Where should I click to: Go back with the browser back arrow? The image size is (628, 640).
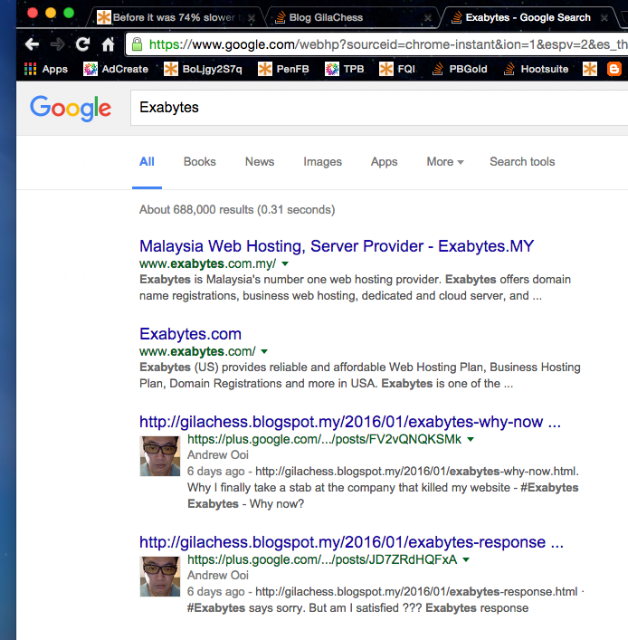tap(32, 44)
